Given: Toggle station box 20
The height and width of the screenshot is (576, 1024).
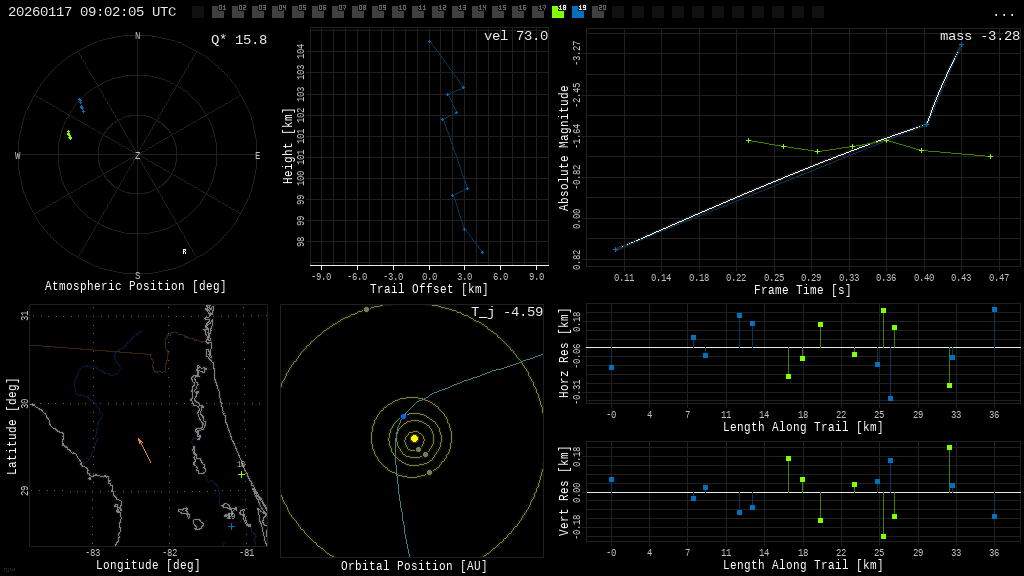Looking at the screenshot, I should [598, 12].
